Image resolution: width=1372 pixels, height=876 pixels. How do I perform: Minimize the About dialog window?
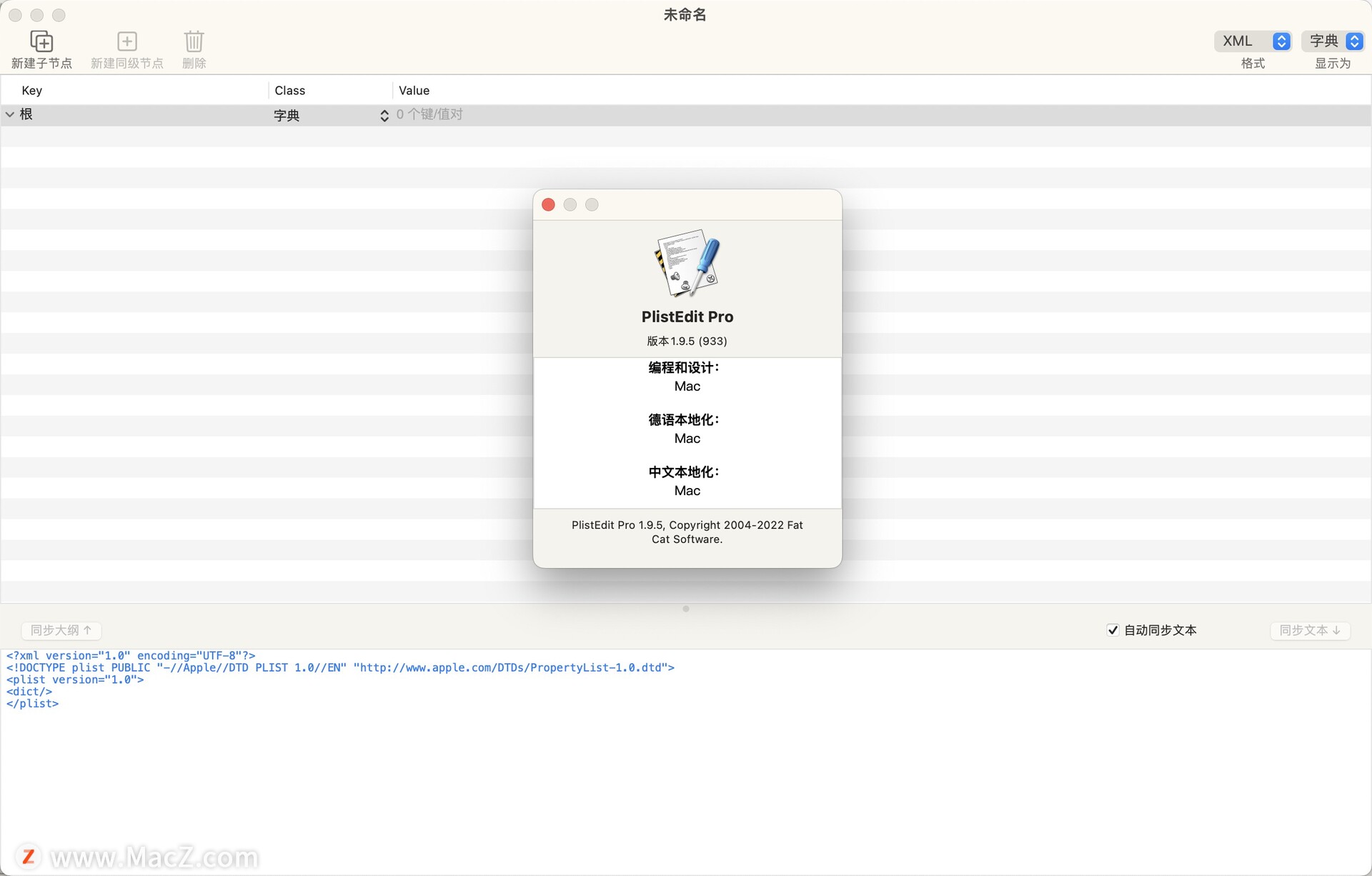570,205
